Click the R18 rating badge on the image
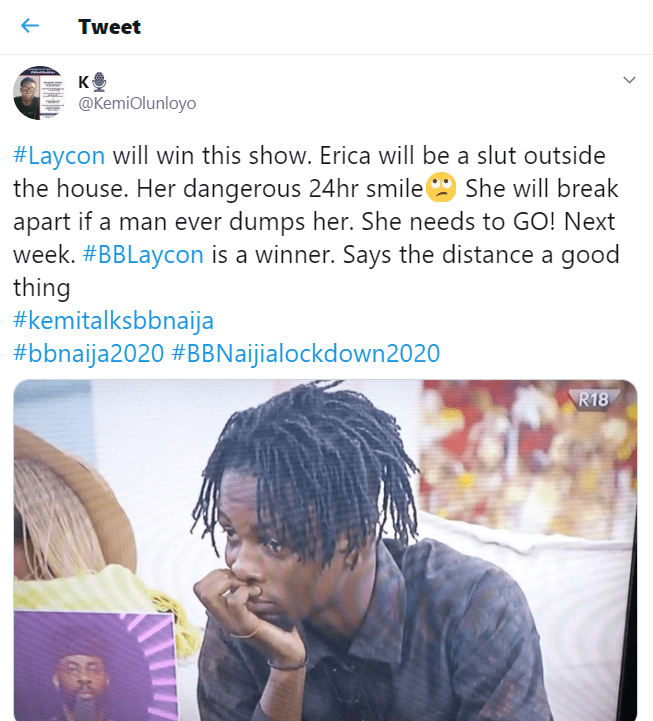The height and width of the screenshot is (721, 653). pyautogui.click(x=594, y=400)
